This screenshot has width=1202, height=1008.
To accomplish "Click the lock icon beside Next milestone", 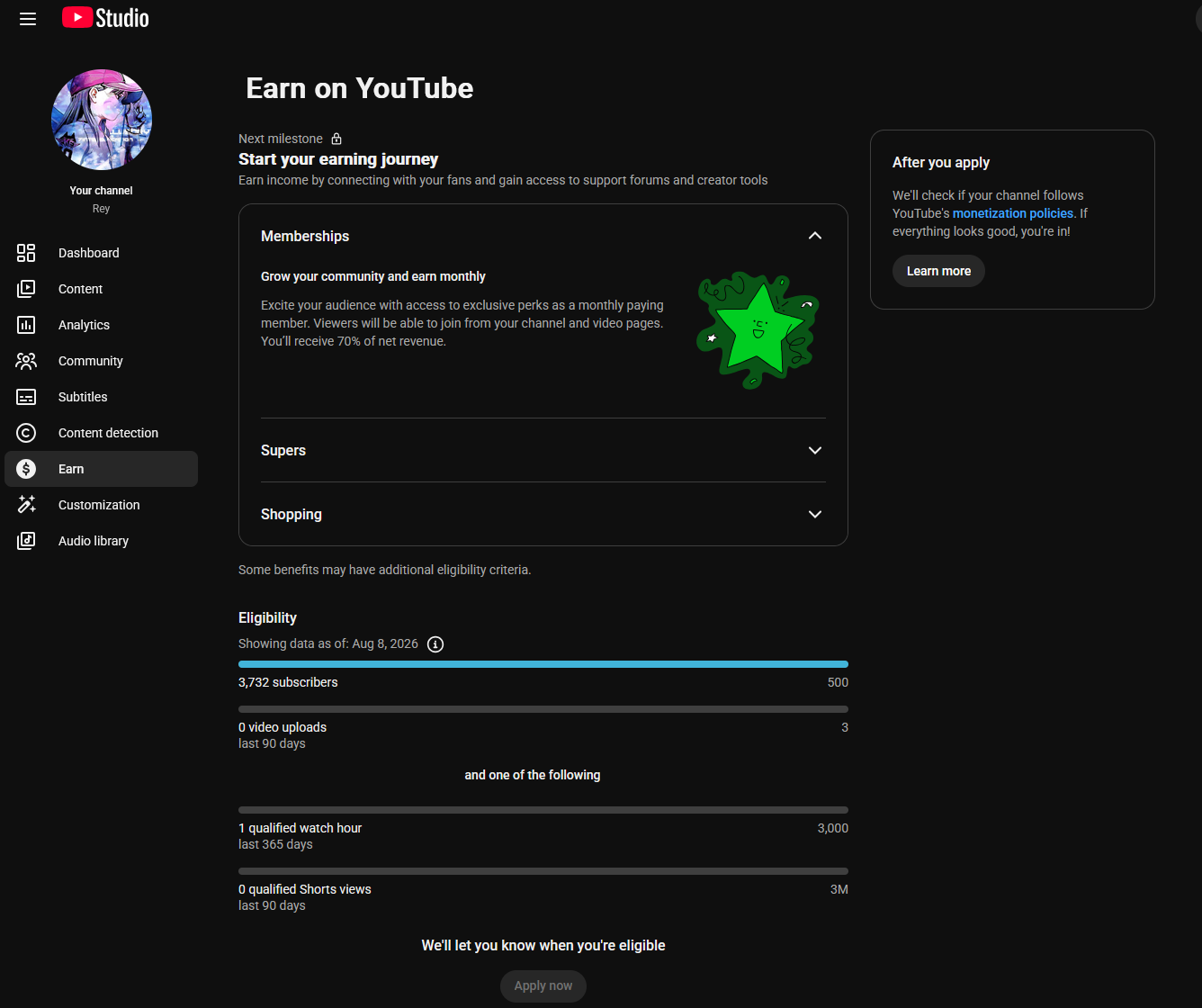I will tap(336, 139).
